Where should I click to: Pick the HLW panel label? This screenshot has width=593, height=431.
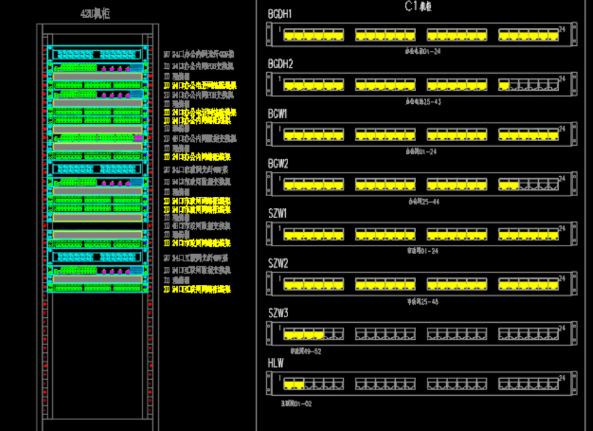(276, 363)
